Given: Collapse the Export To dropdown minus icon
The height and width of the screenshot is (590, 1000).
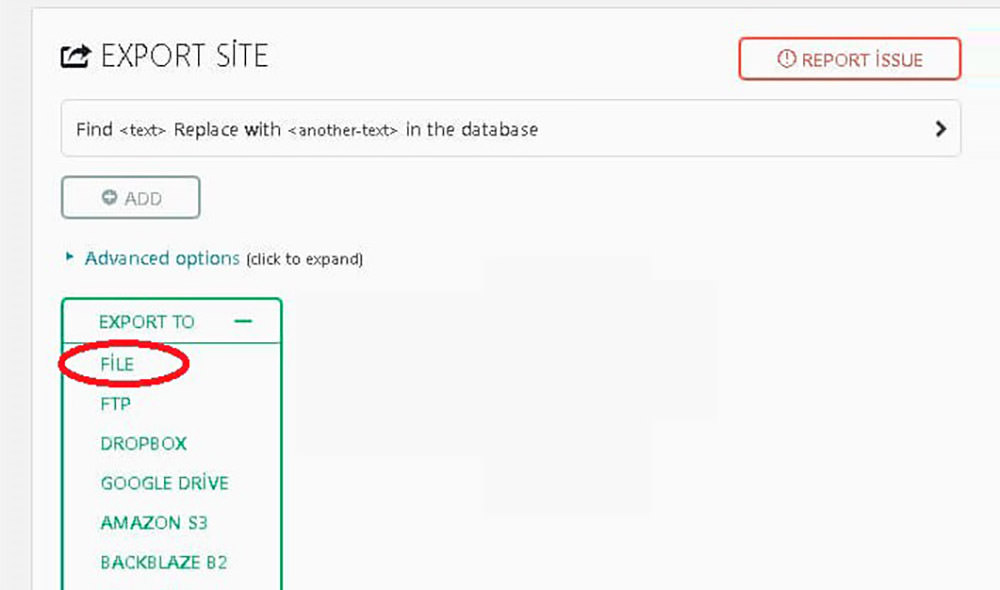Looking at the screenshot, I should pyautogui.click(x=243, y=321).
